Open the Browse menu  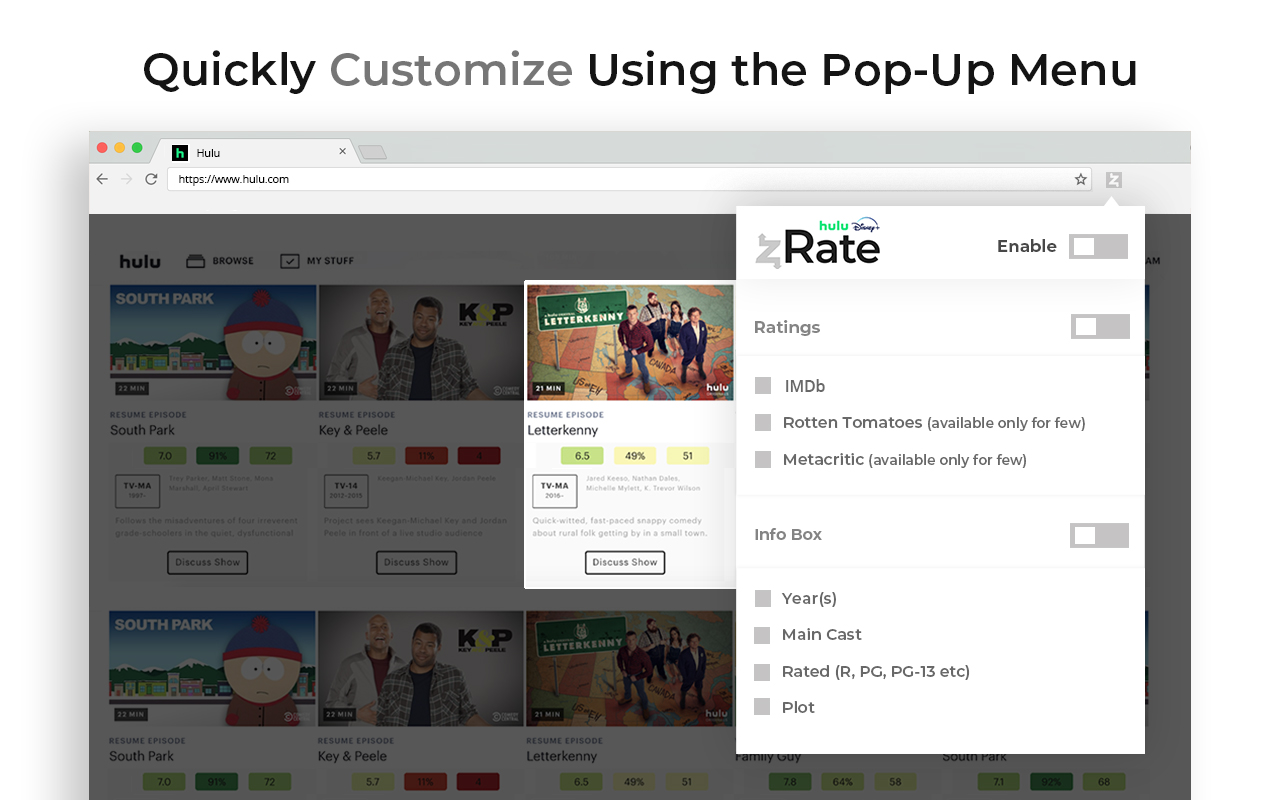coord(220,261)
